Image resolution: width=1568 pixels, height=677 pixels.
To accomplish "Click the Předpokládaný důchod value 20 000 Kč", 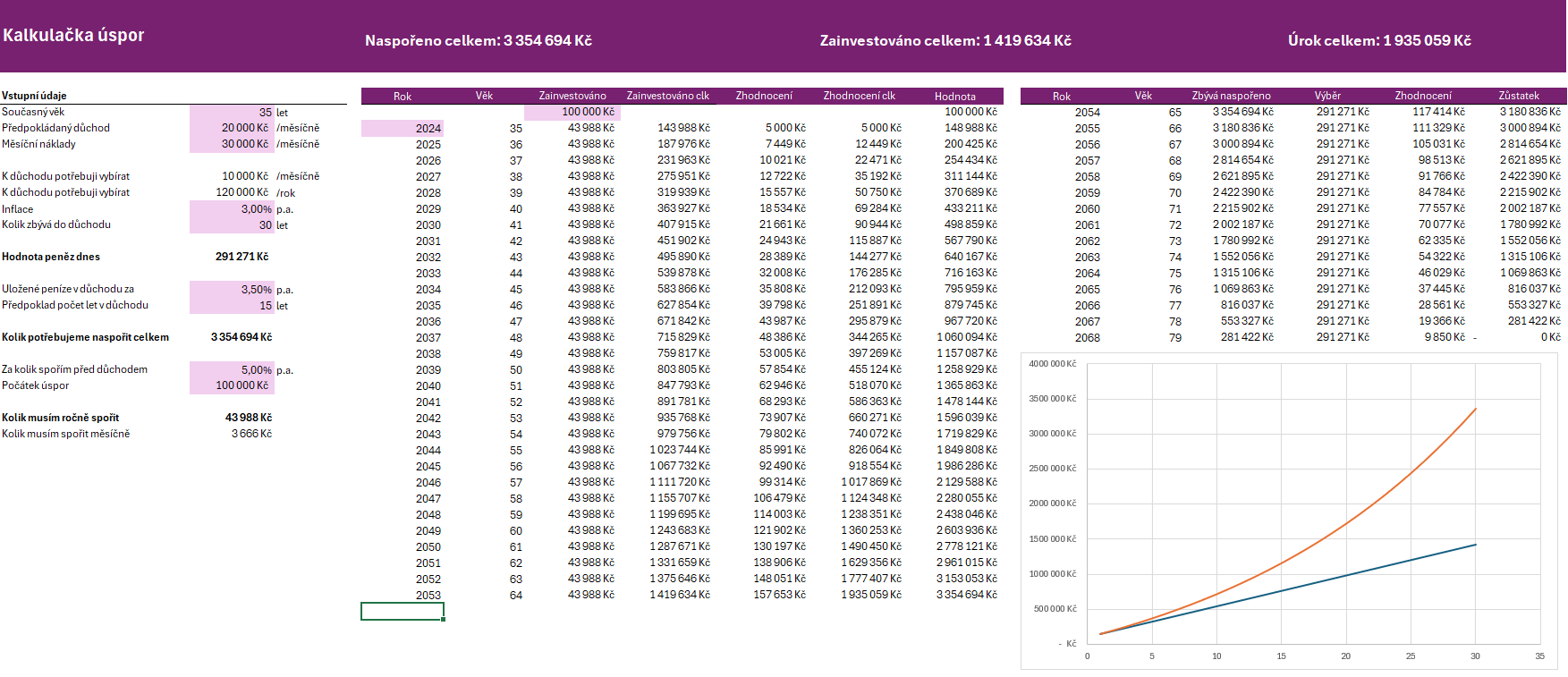I will 232,128.
